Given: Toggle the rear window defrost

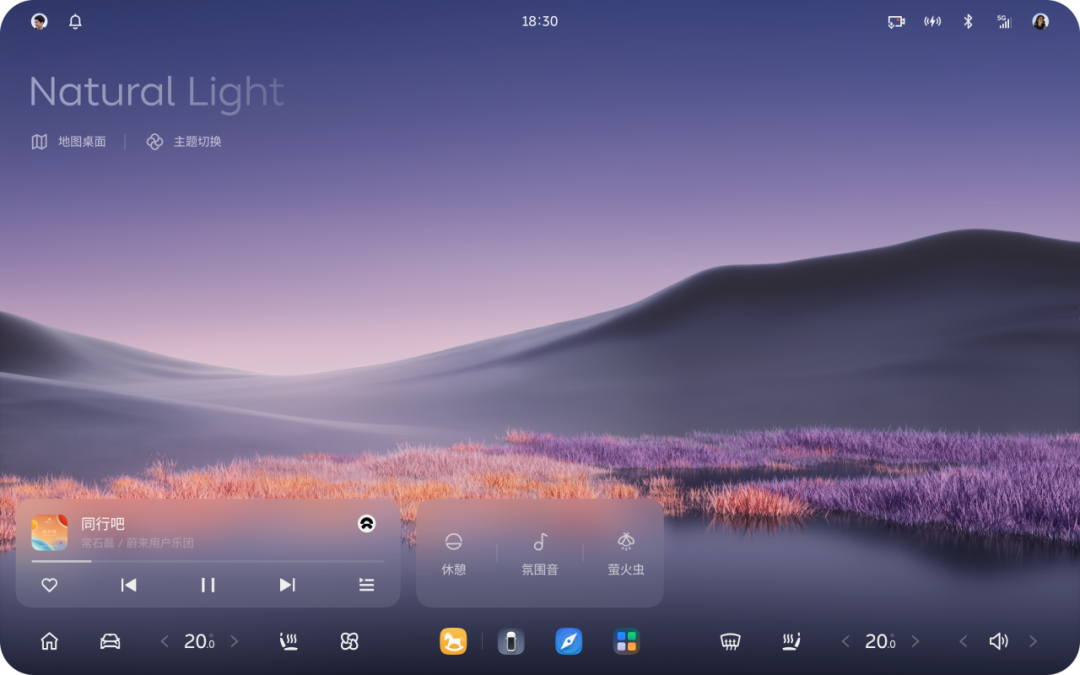Looking at the screenshot, I should (730, 641).
